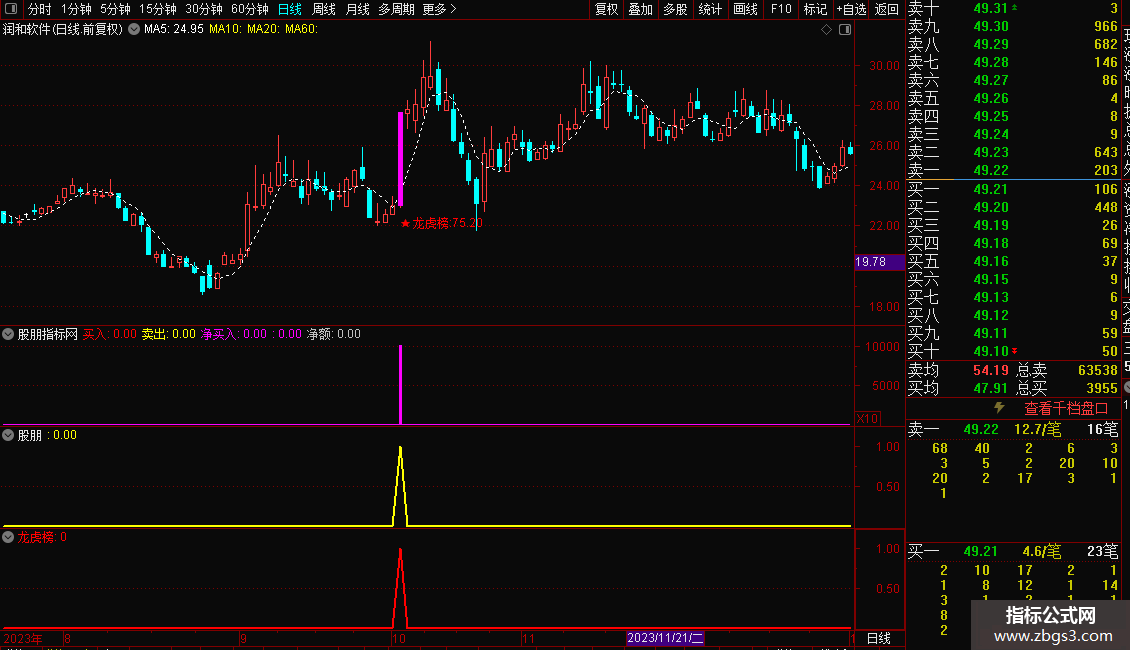Click the X10 scale label
1130x650 pixels.
coord(867,418)
